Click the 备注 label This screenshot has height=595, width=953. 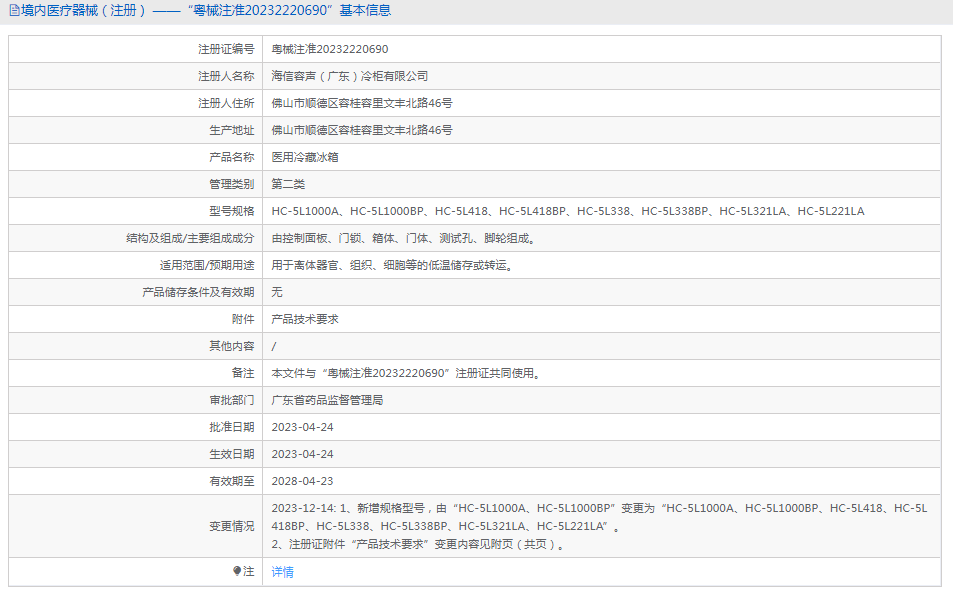pos(243,373)
